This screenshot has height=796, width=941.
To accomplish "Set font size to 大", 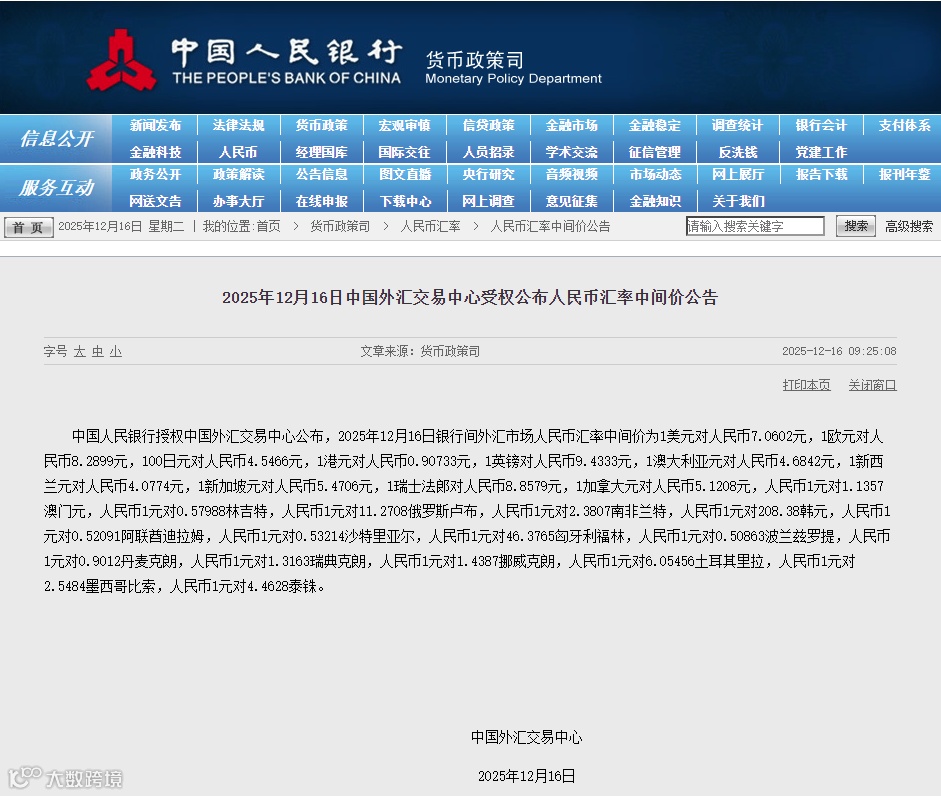I will pos(80,351).
